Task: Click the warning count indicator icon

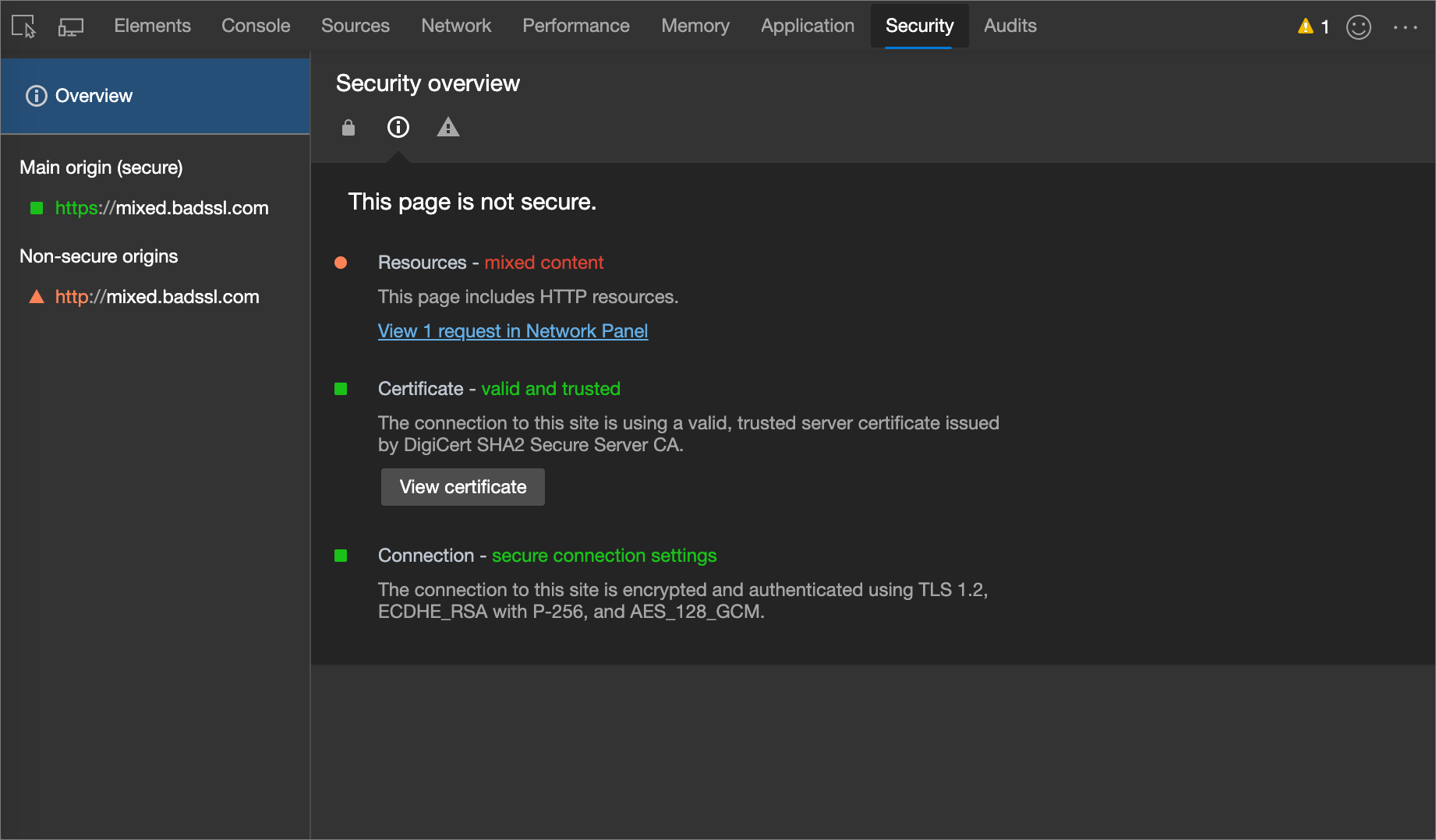Action: [1313, 26]
